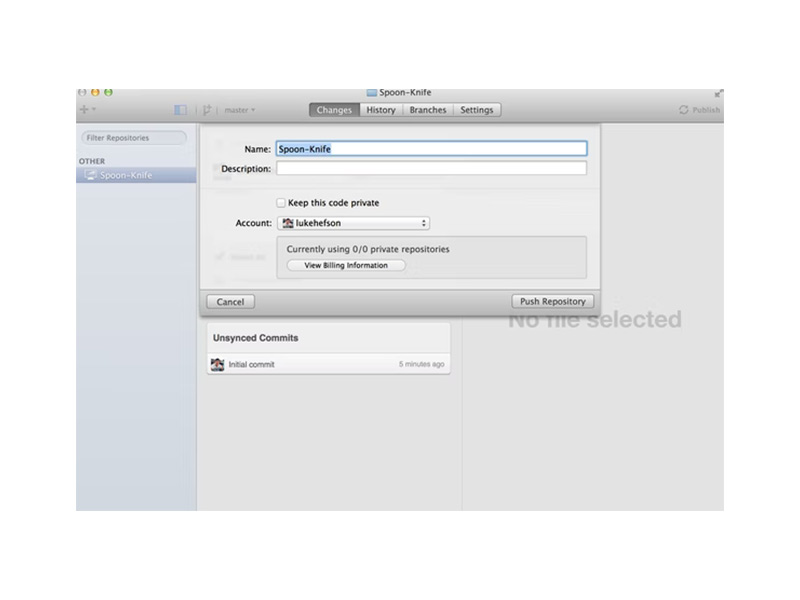This screenshot has width=800, height=600.
Task: Open the Account dropdown lukehefson
Action: (354, 223)
